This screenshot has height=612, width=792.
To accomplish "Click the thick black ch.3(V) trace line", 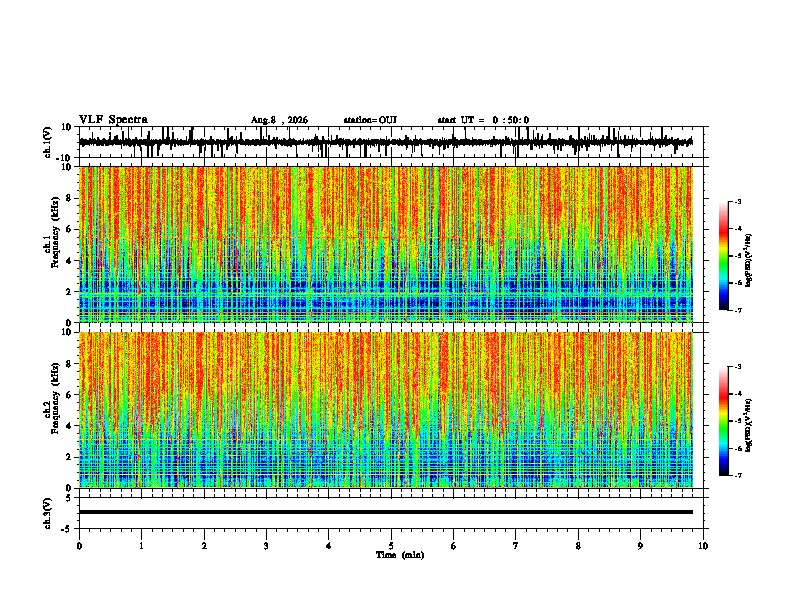I will tap(386, 512).
